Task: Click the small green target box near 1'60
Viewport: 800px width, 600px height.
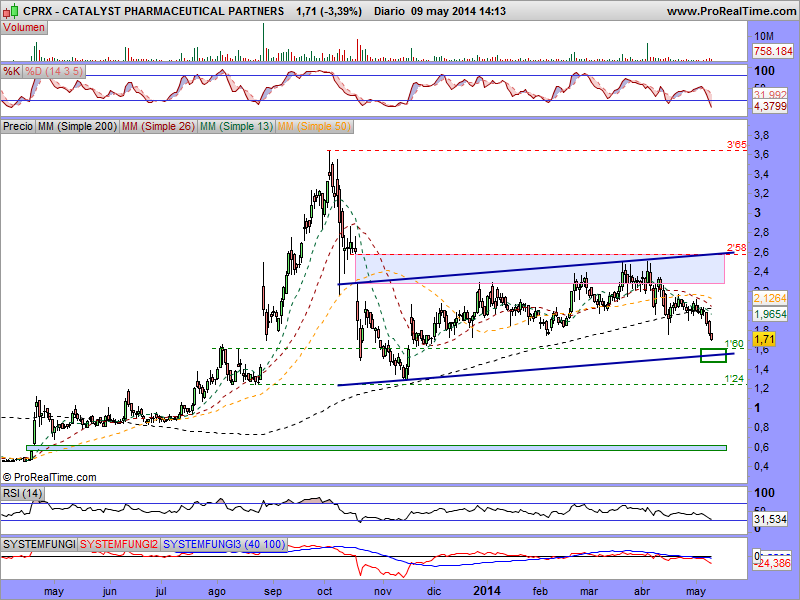Action: point(713,355)
